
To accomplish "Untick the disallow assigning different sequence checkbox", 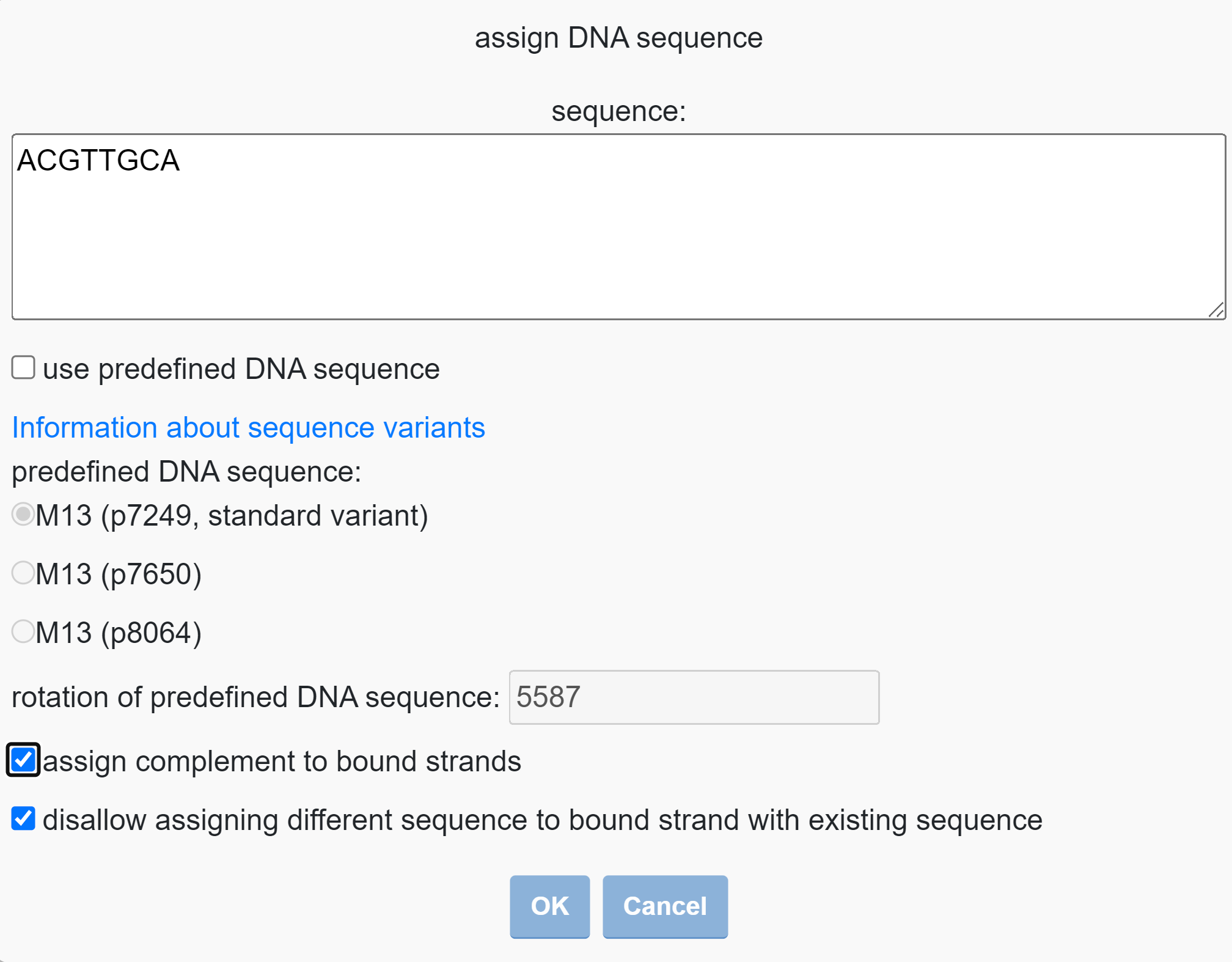I will pyautogui.click(x=23, y=818).
